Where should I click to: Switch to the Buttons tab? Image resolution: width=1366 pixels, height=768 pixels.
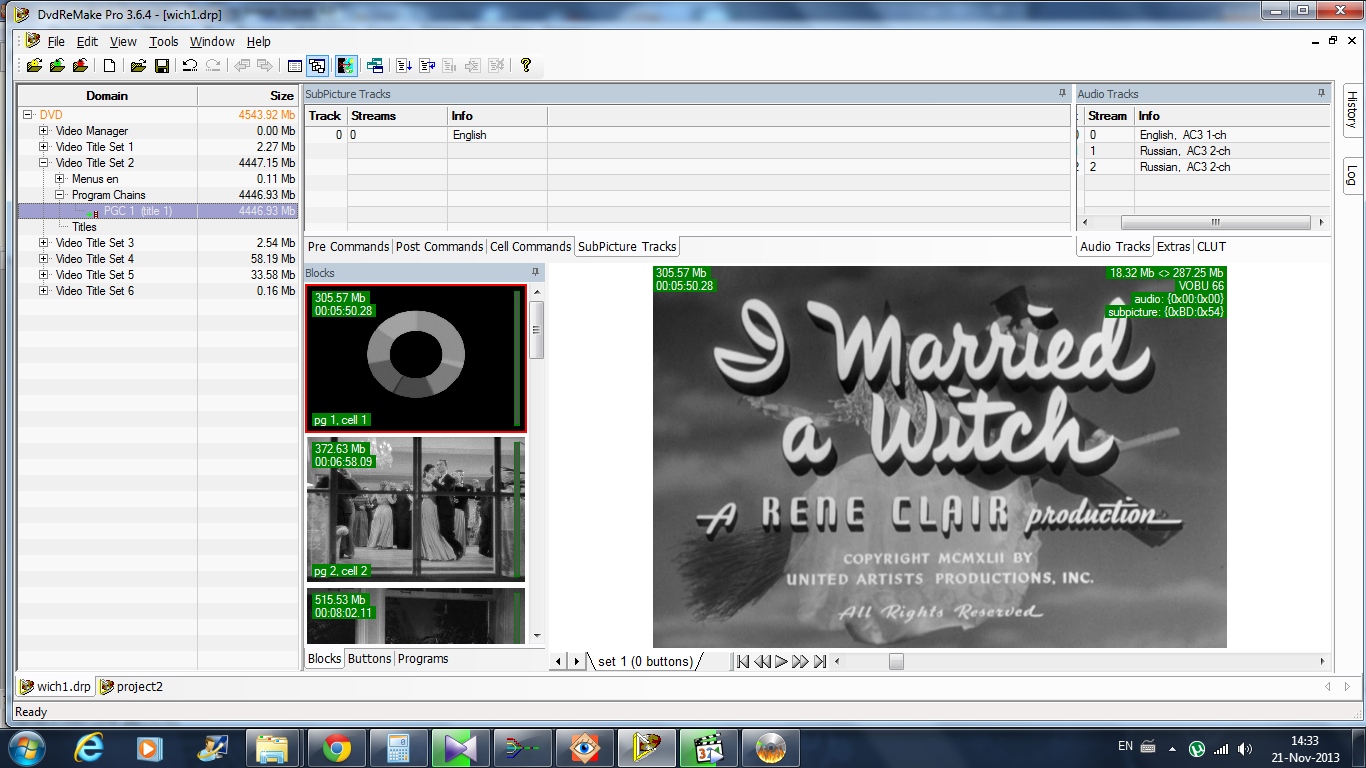click(369, 658)
